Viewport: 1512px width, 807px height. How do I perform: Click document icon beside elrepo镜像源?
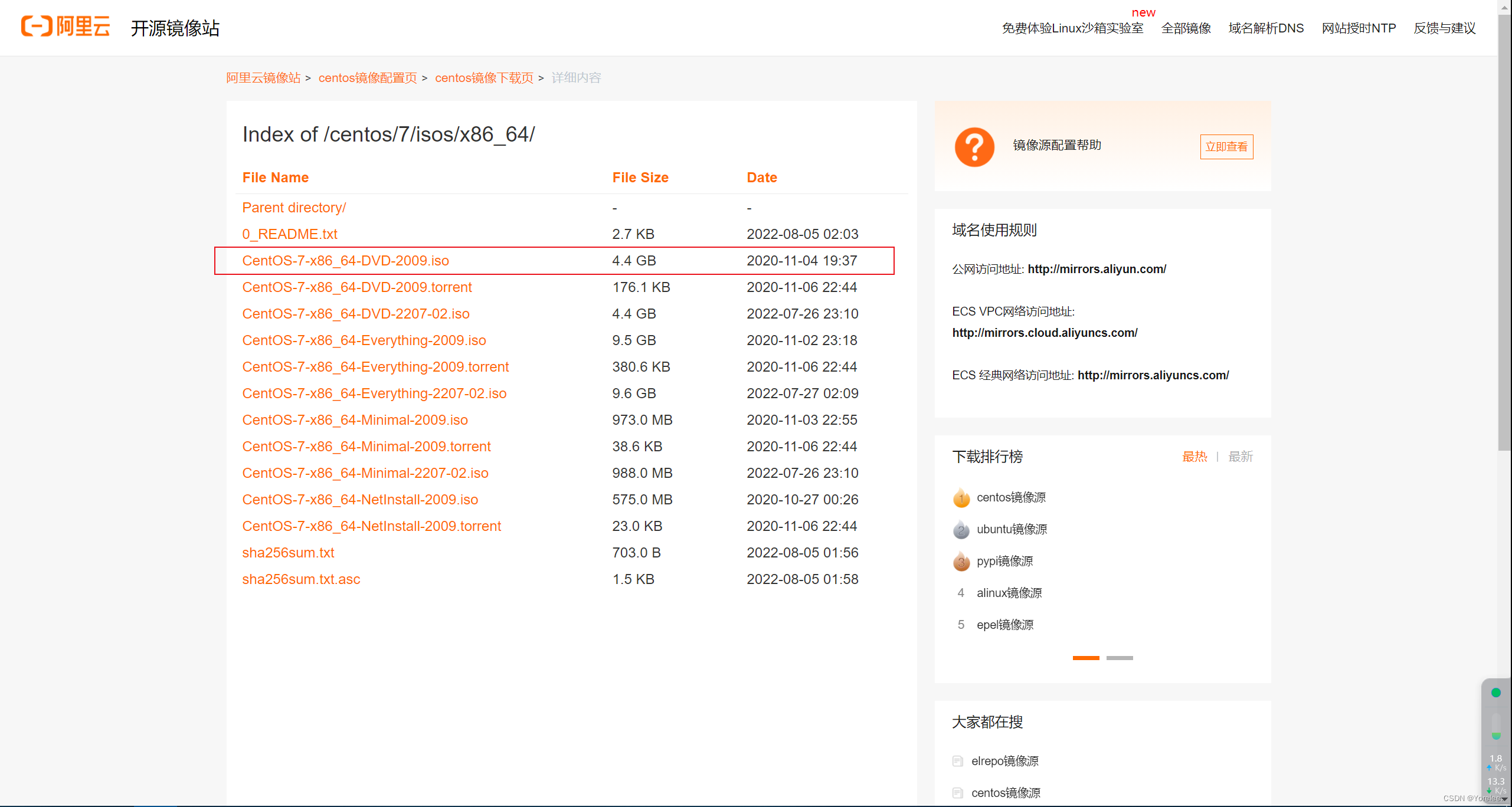tap(957, 761)
